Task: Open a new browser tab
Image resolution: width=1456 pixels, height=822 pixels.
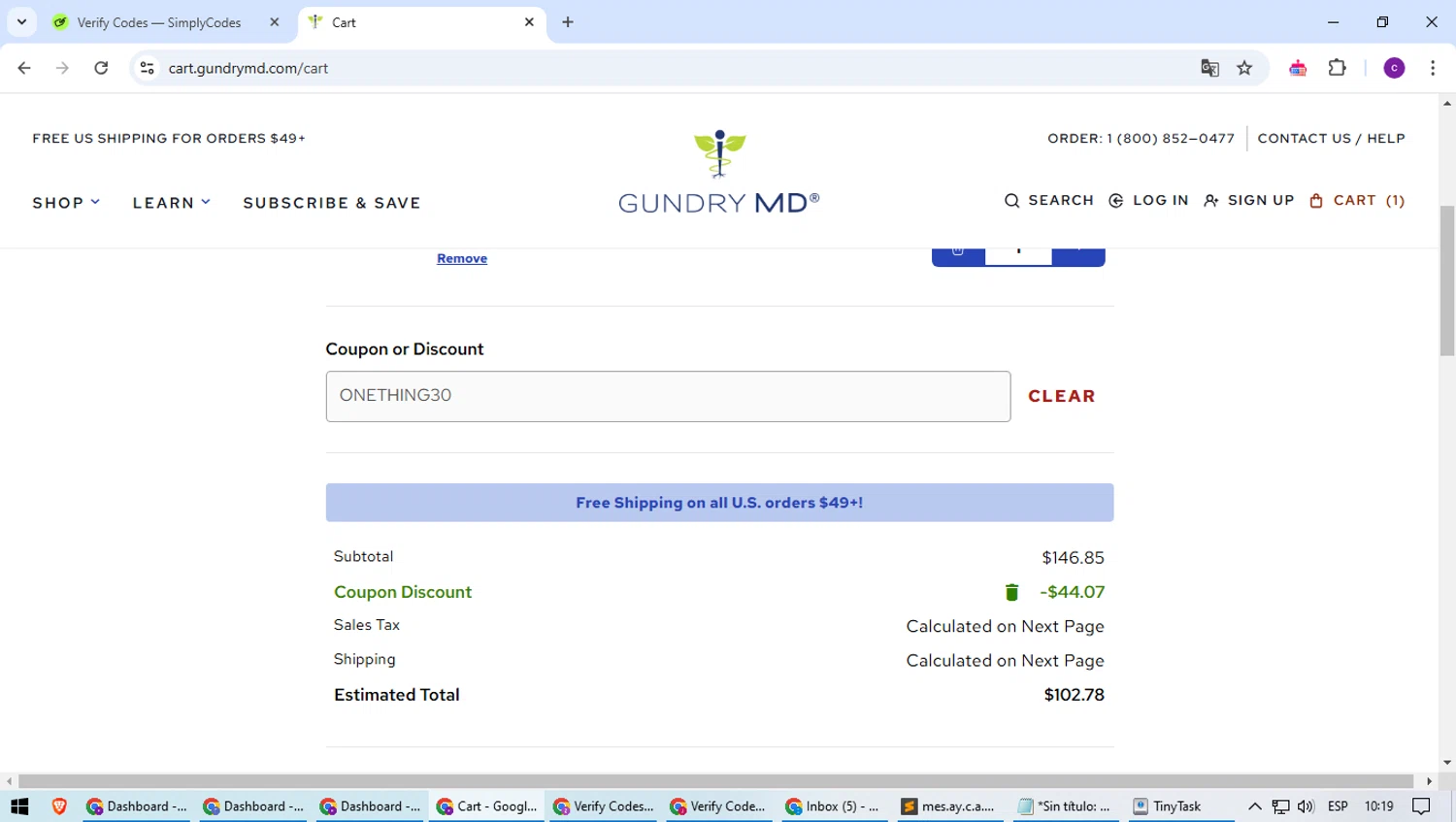Action: (568, 22)
